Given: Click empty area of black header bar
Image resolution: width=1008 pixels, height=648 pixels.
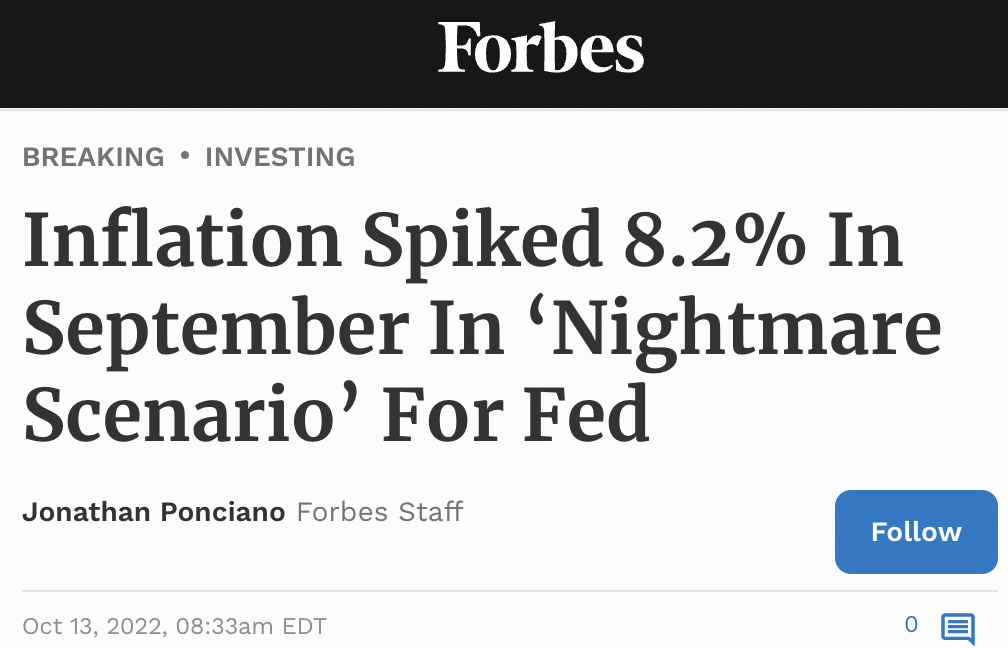Looking at the screenshot, I should 200,50.
